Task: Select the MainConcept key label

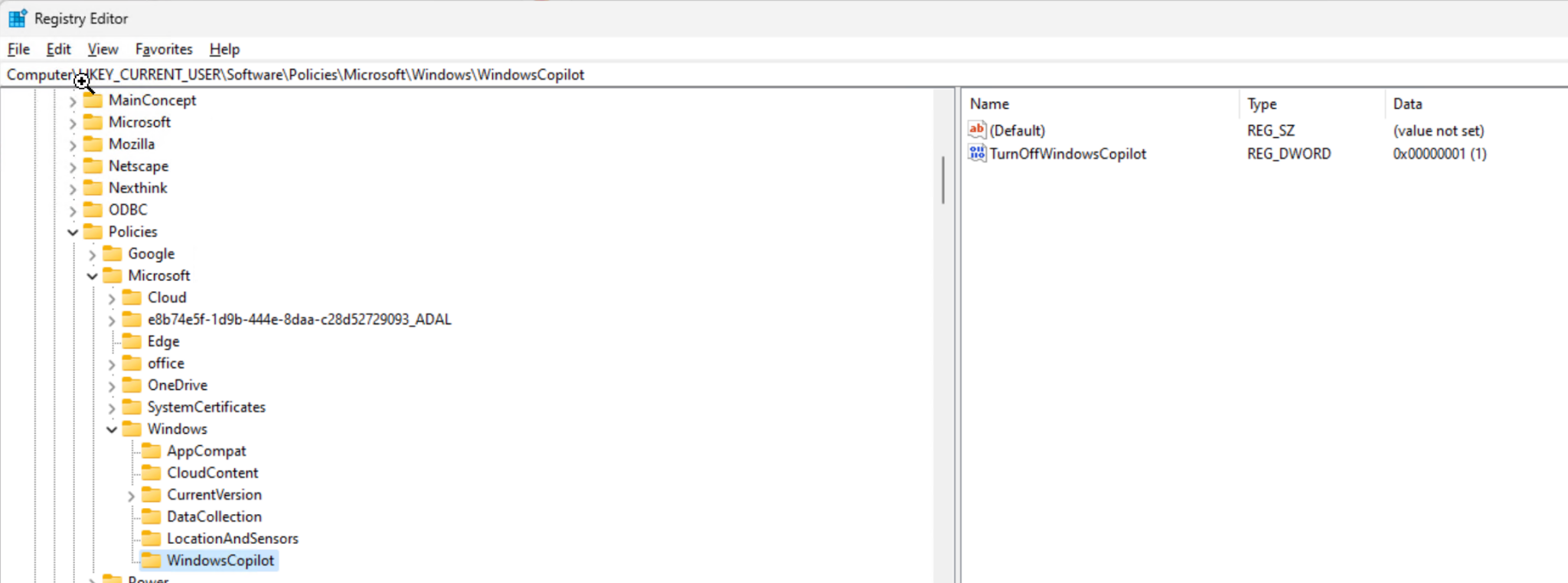Action: [x=152, y=100]
